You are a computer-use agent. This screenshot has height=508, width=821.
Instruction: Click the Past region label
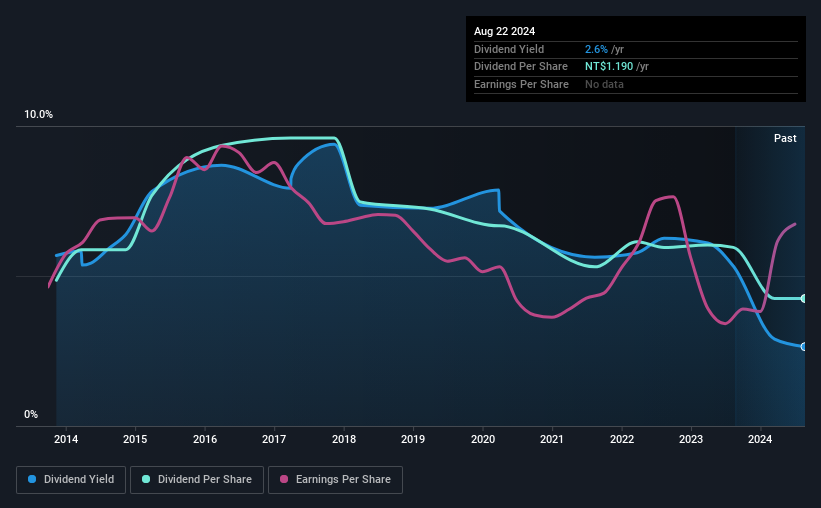coord(785,138)
